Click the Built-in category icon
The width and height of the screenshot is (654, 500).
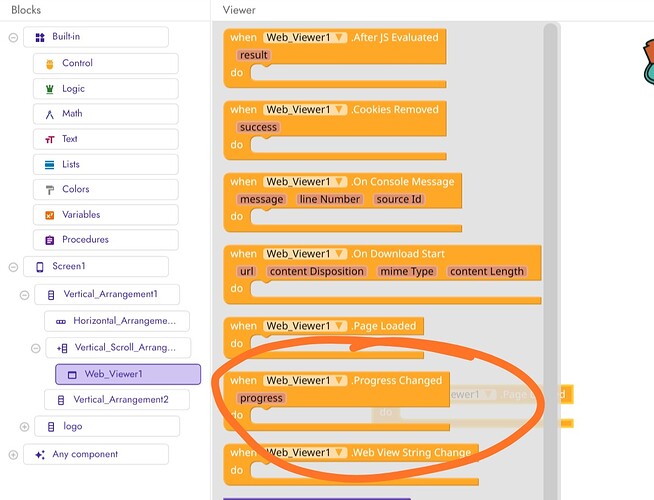click(40, 38)
